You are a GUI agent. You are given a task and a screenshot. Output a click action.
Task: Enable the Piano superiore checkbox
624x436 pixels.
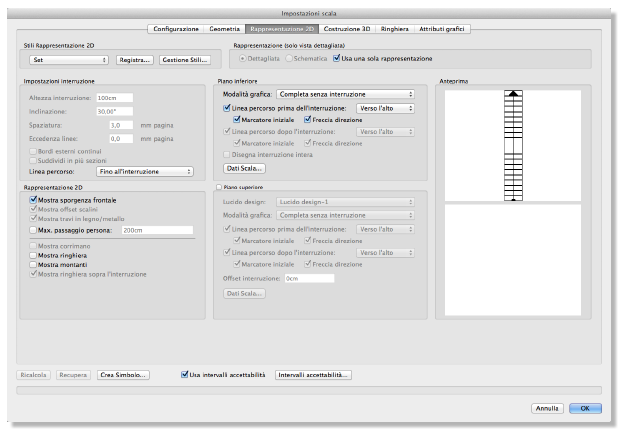(219, 187)
